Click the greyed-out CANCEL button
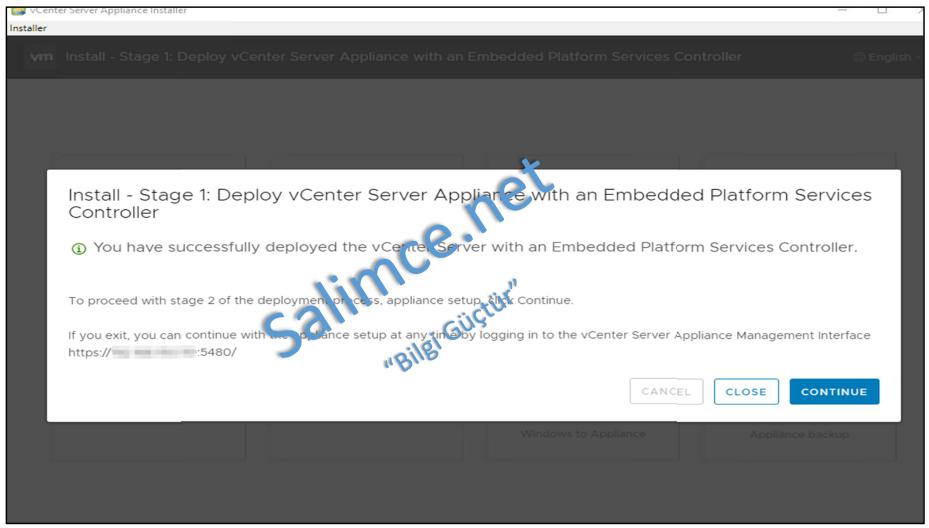This screenshot has width=929, height=528. 666,392
